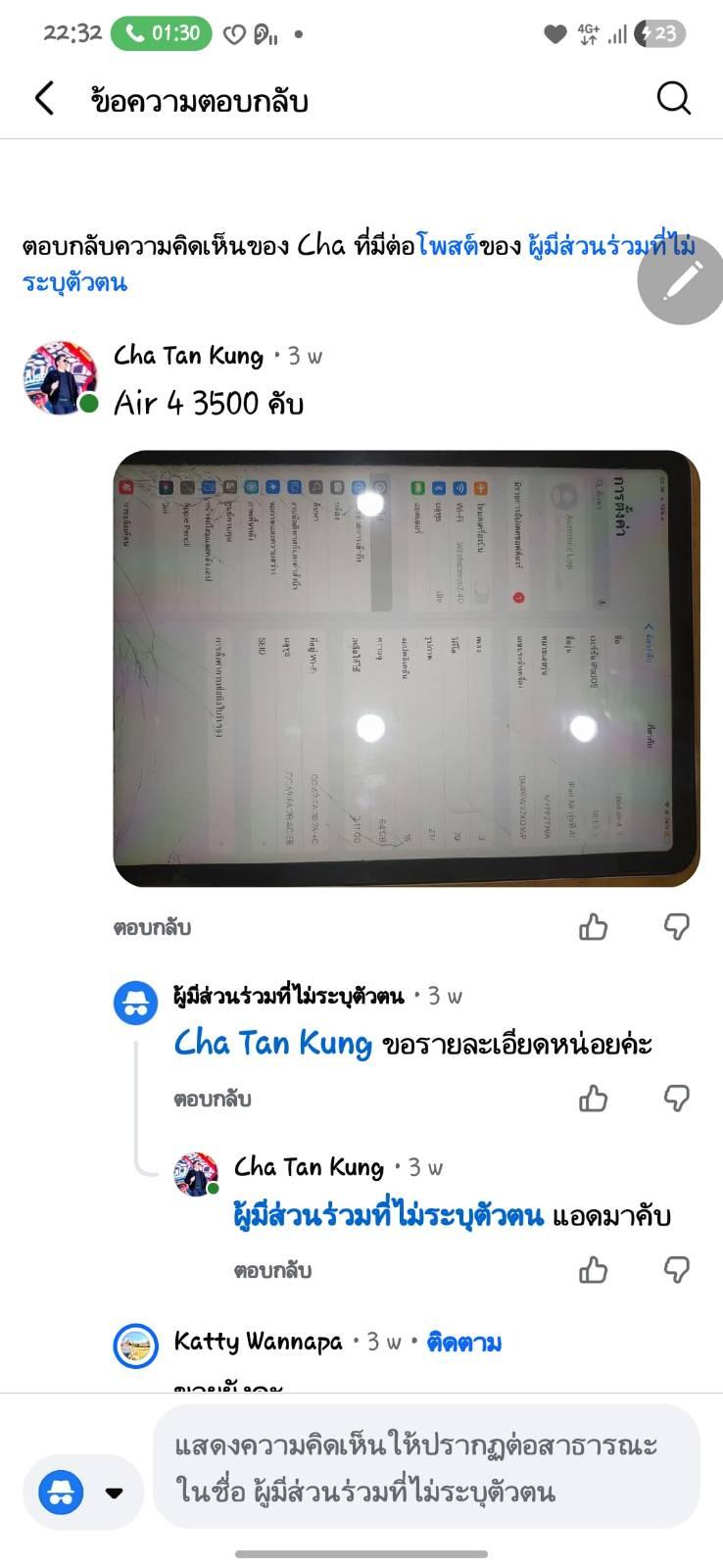Tap the anonymous identity selector icon
This screenshot has height=1568, width=723.
[61, 1493]
